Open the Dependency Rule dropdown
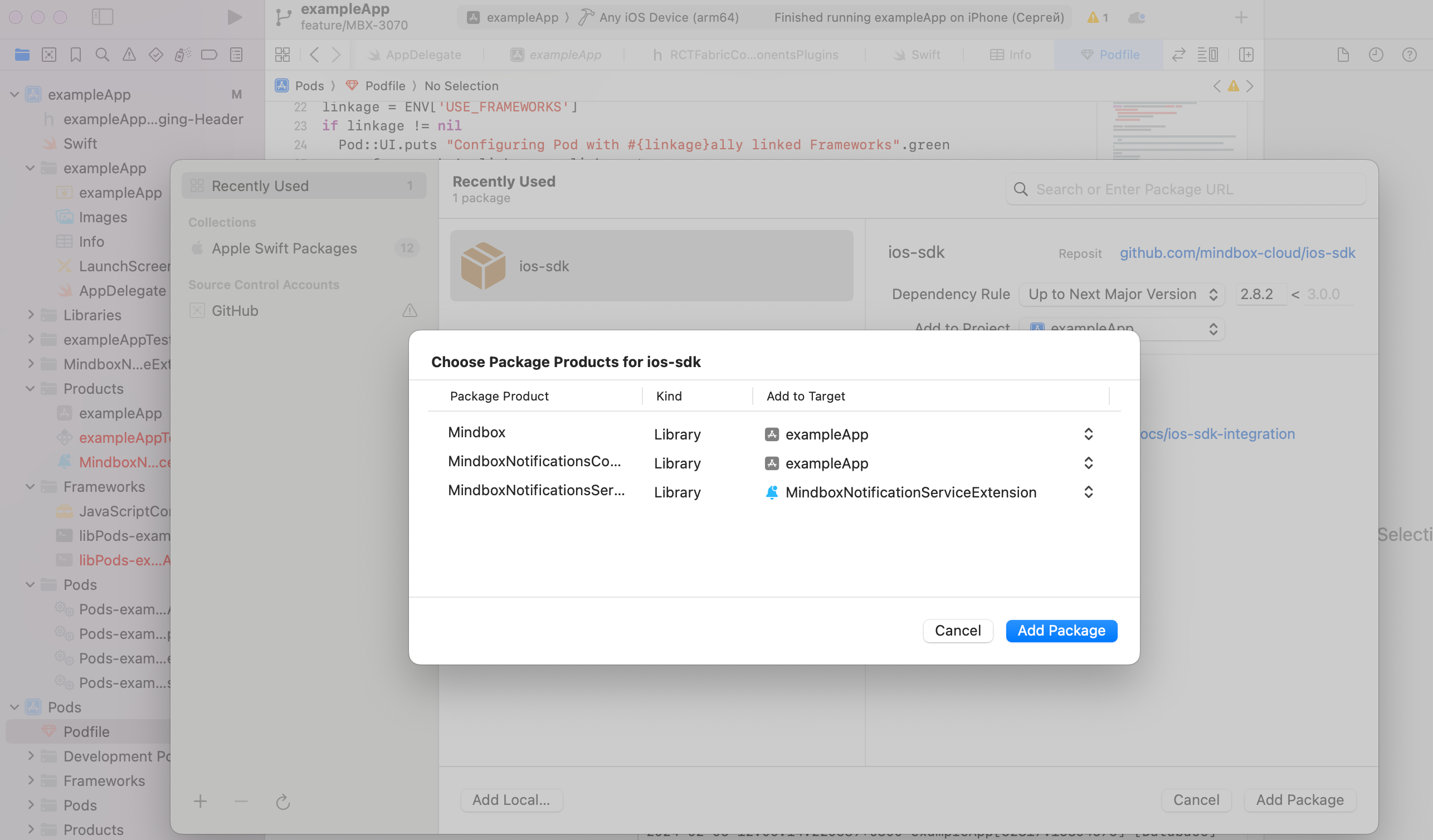 point(1123,294)
